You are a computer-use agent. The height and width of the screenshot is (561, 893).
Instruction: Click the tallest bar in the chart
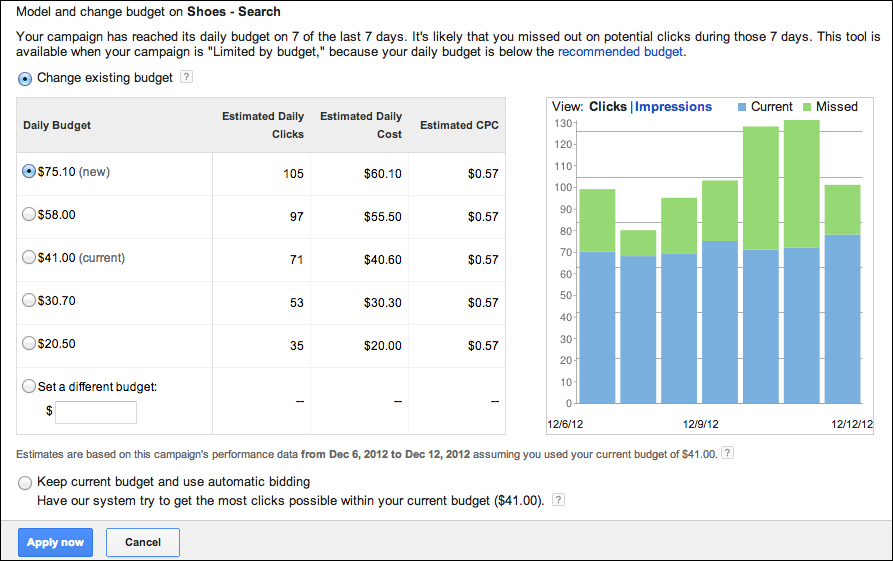(801, 260)
